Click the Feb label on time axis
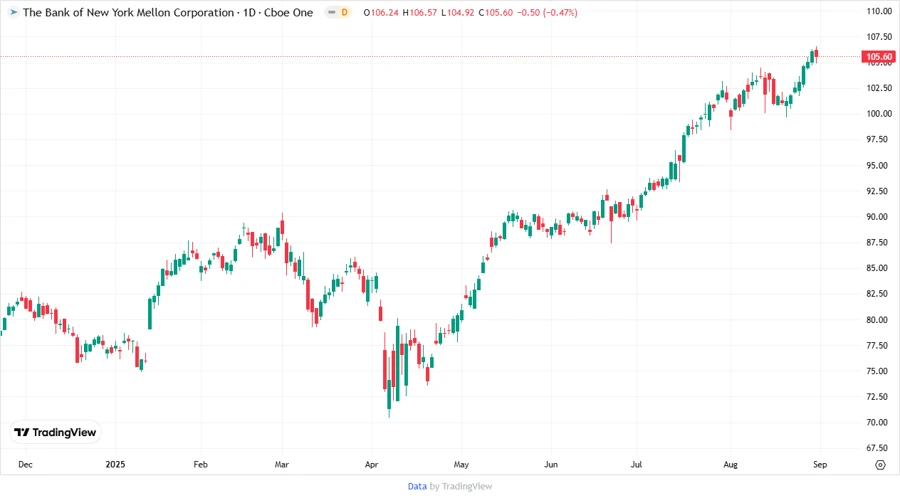Screen dimensions: 900x498 pos(200,464)
